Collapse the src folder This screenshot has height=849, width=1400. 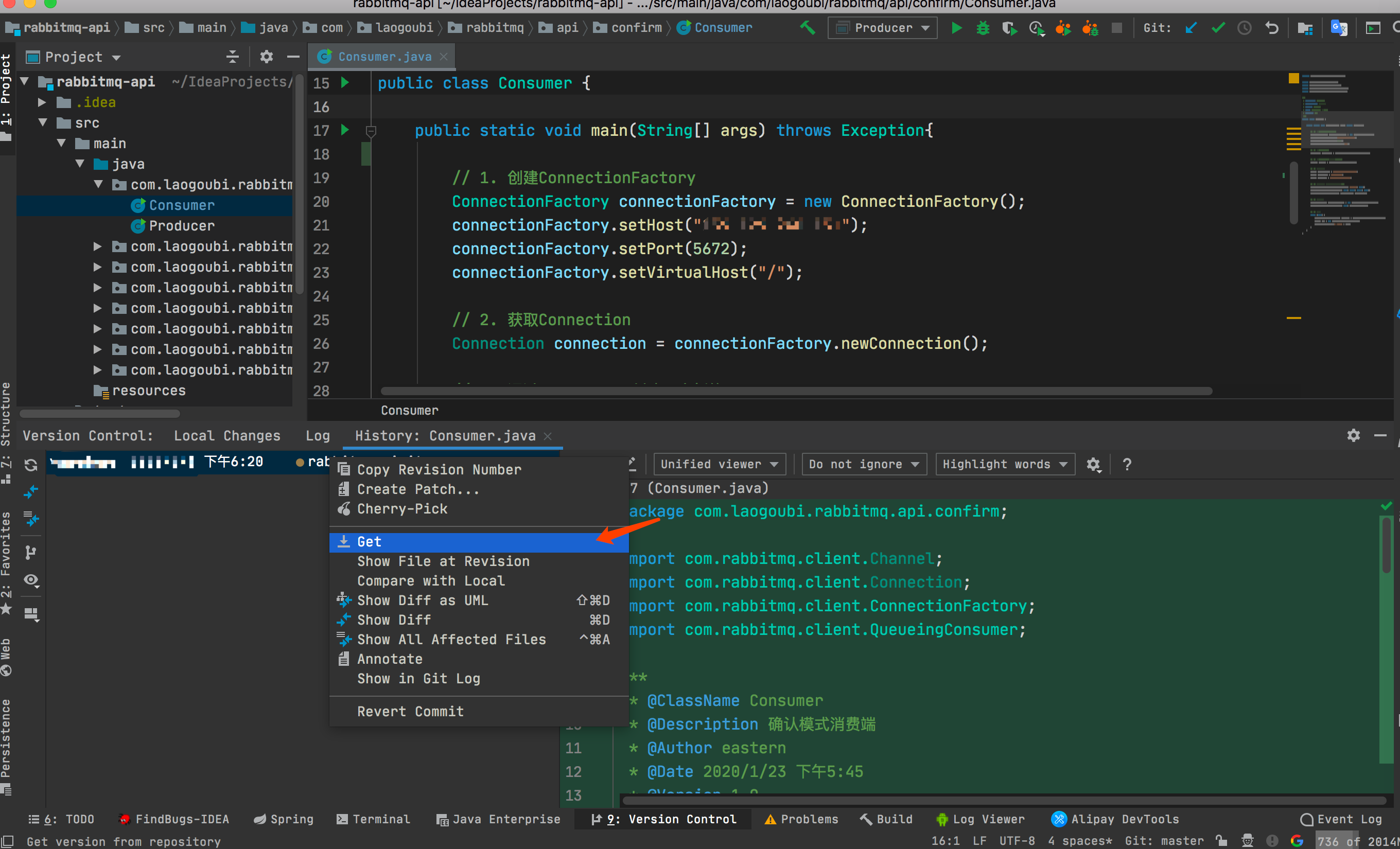pos(42,122)
